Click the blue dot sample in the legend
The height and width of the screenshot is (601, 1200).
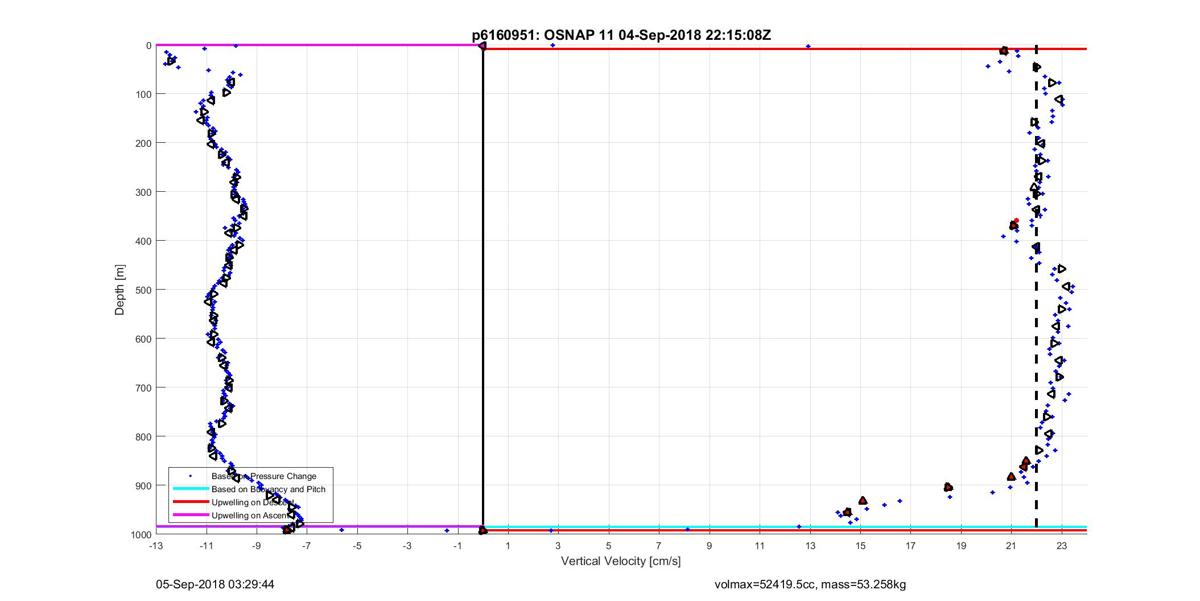[190, 476]
